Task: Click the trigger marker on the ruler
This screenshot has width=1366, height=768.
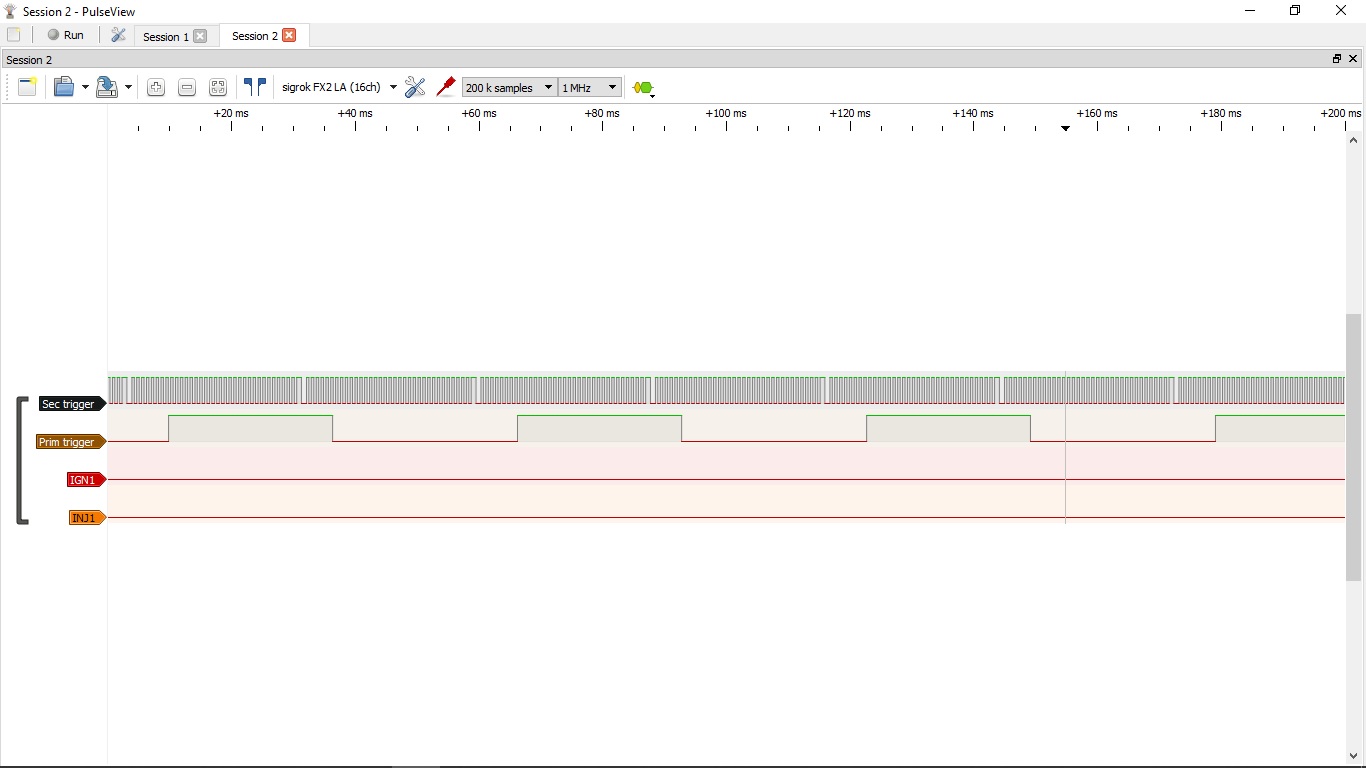Action: click(x=1066, y=128)
